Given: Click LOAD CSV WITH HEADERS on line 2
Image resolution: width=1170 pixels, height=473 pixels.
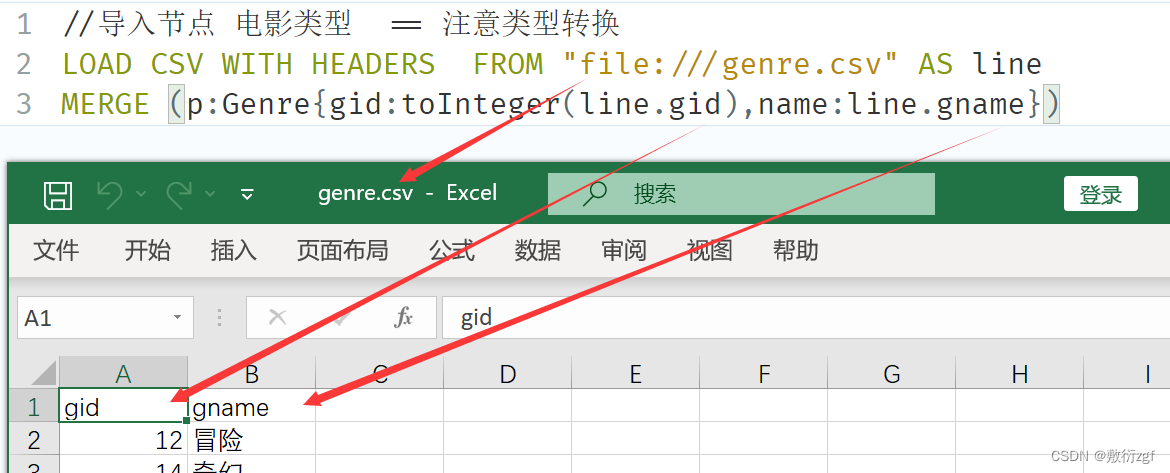Looking at the screenshot, I should click(248, 64).
